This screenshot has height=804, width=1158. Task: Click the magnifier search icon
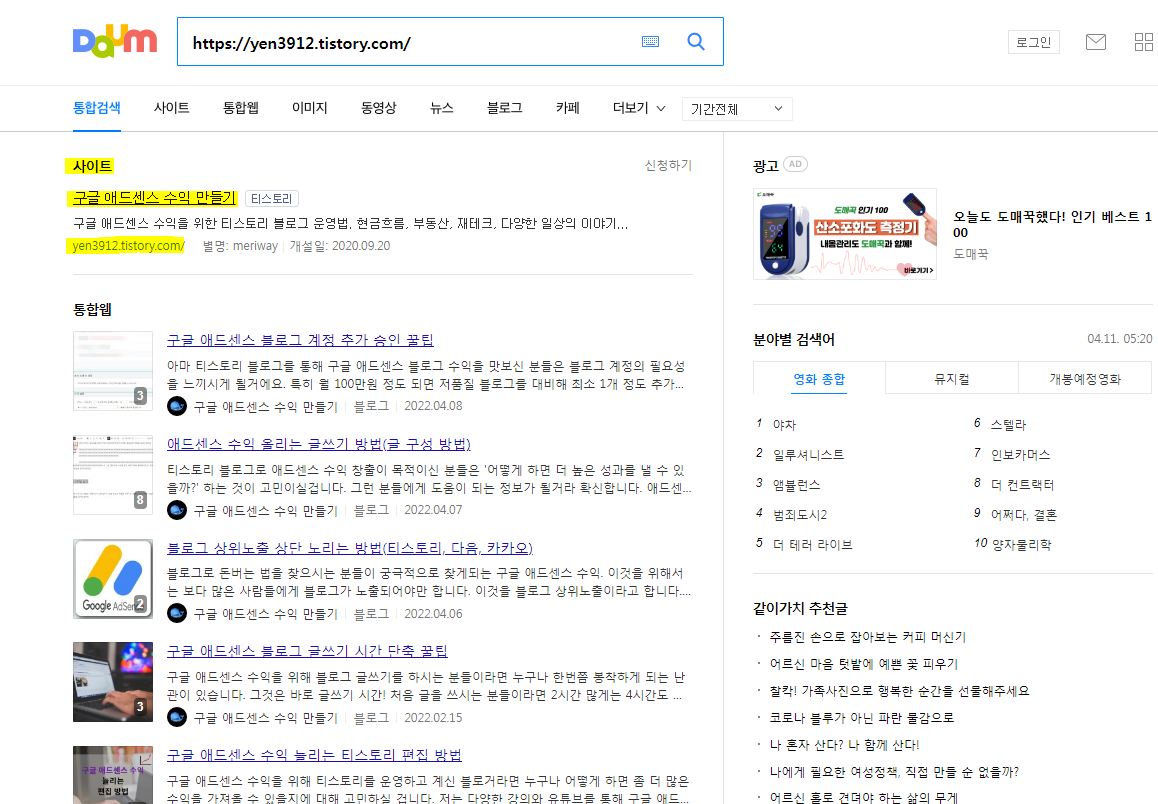coord(696,41)
